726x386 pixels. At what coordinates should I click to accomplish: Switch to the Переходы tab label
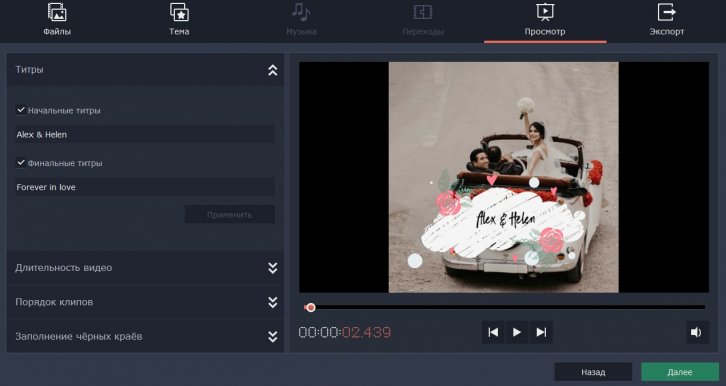(423, 31)
